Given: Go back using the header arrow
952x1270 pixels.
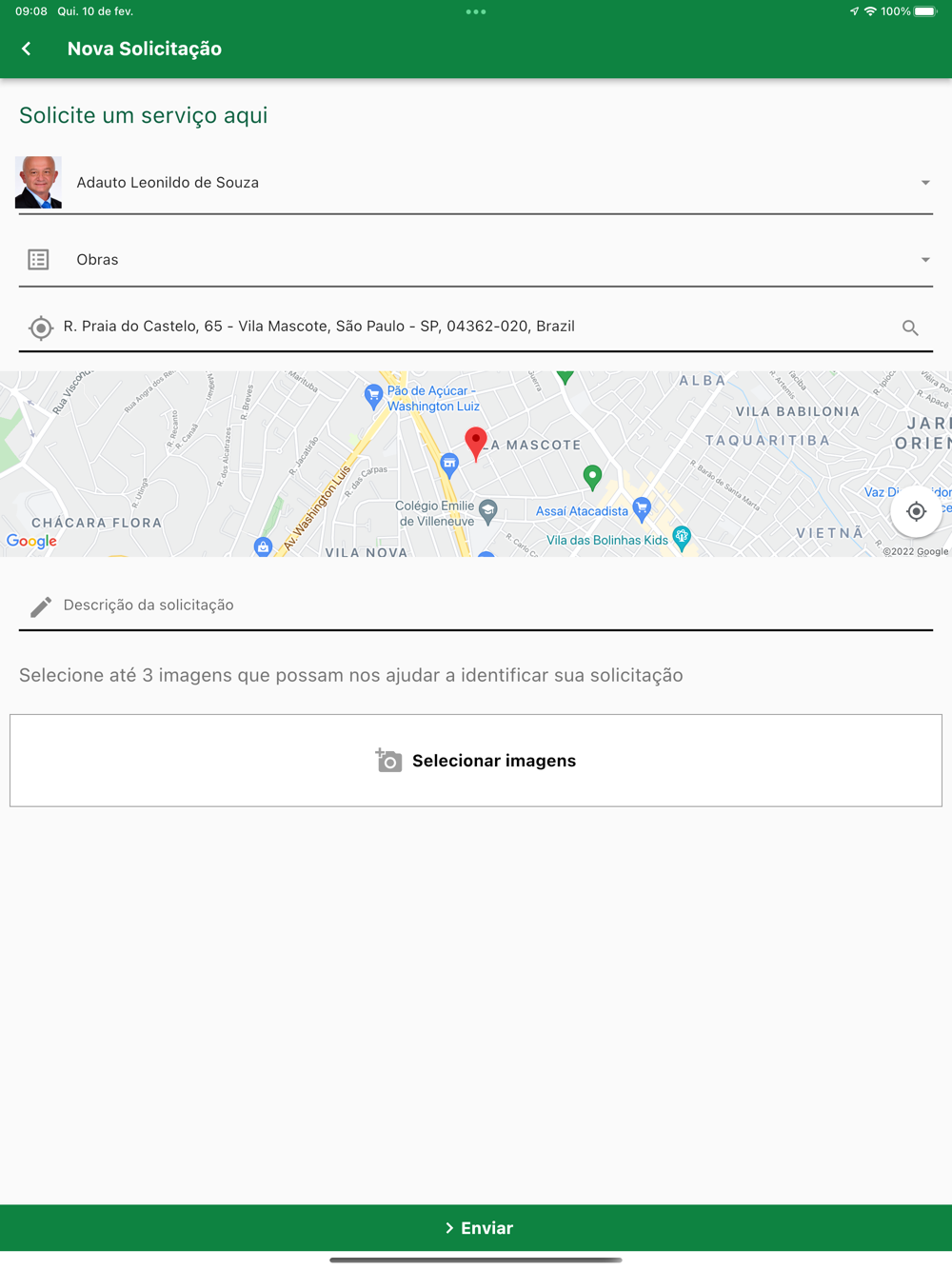Looking at the screenshot, I should click(27, 49).
